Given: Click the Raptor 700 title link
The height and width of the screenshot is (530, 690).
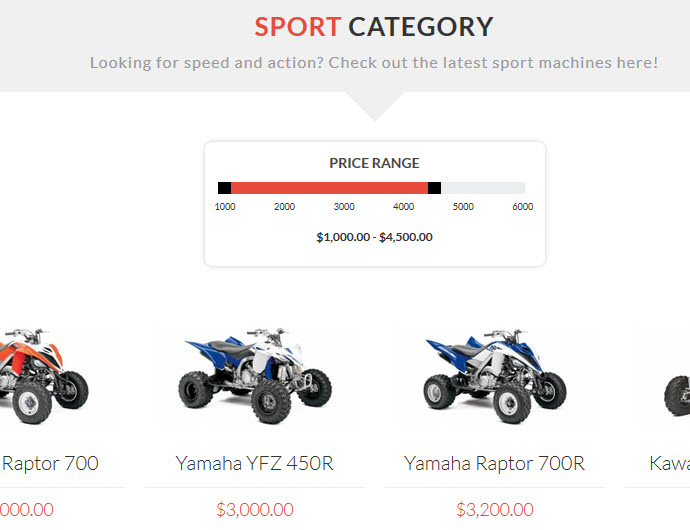Looking at the screenshot, I should coord(50,463).
